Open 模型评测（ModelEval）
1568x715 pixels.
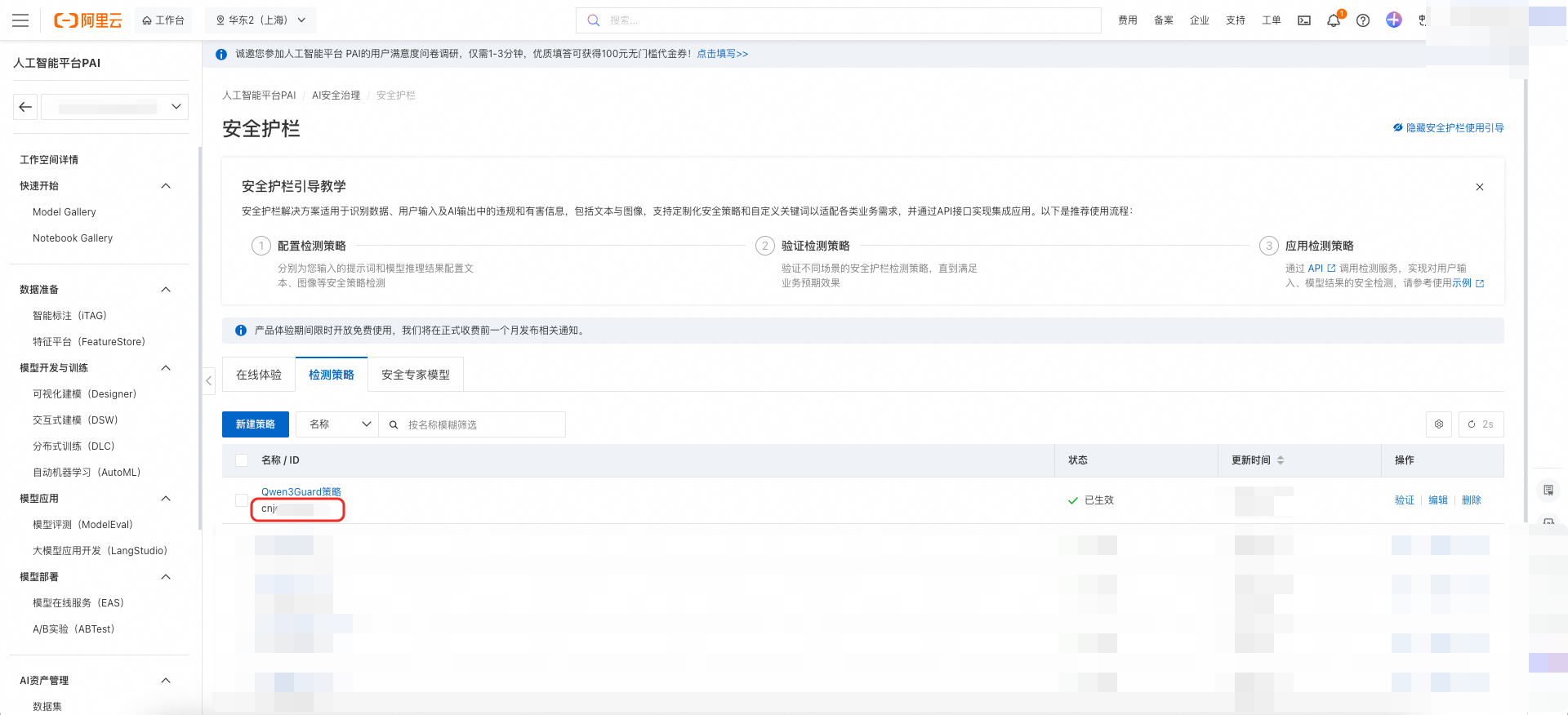click(82, 525)
